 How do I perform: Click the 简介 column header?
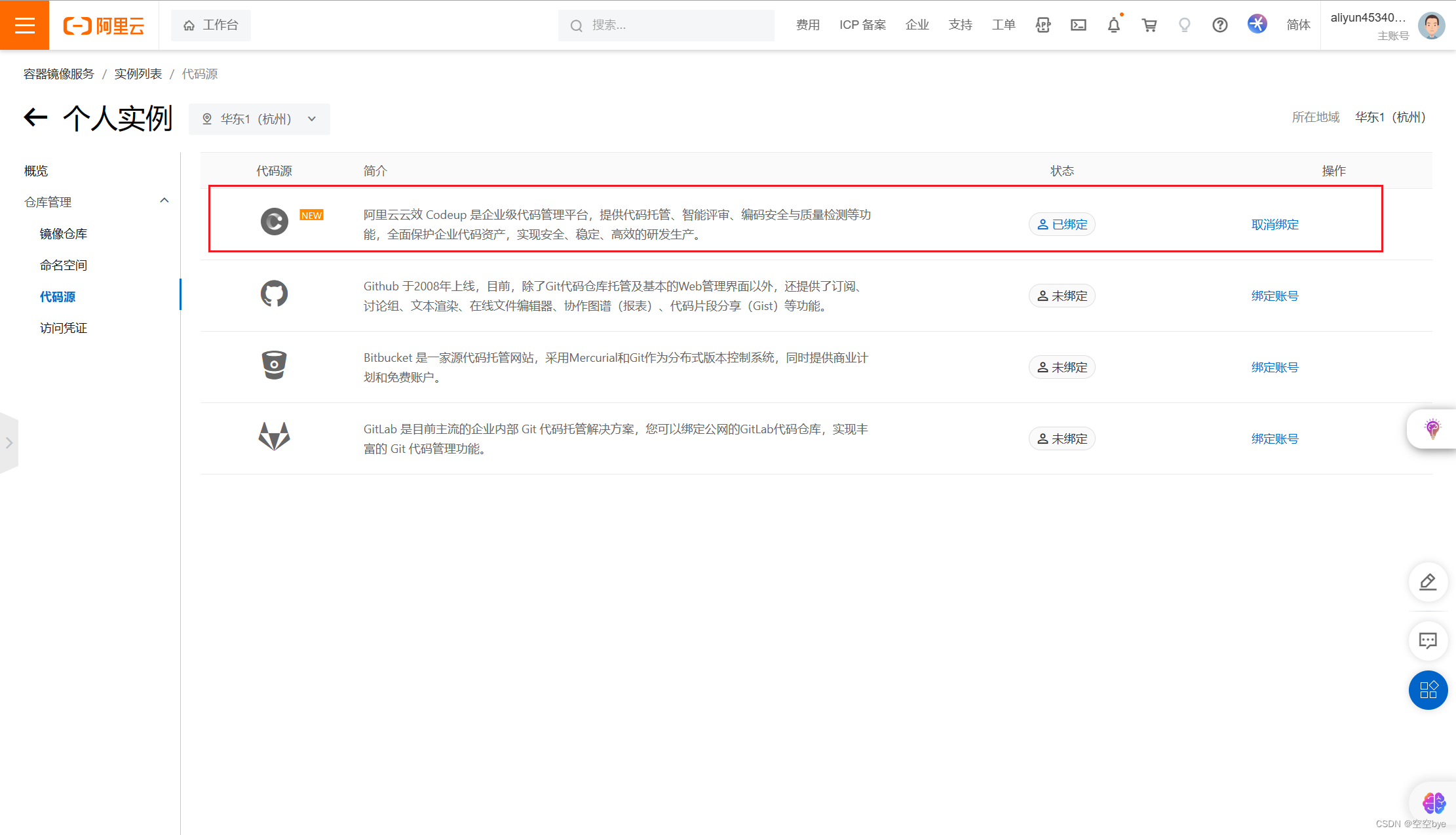[x=375, y=171]
